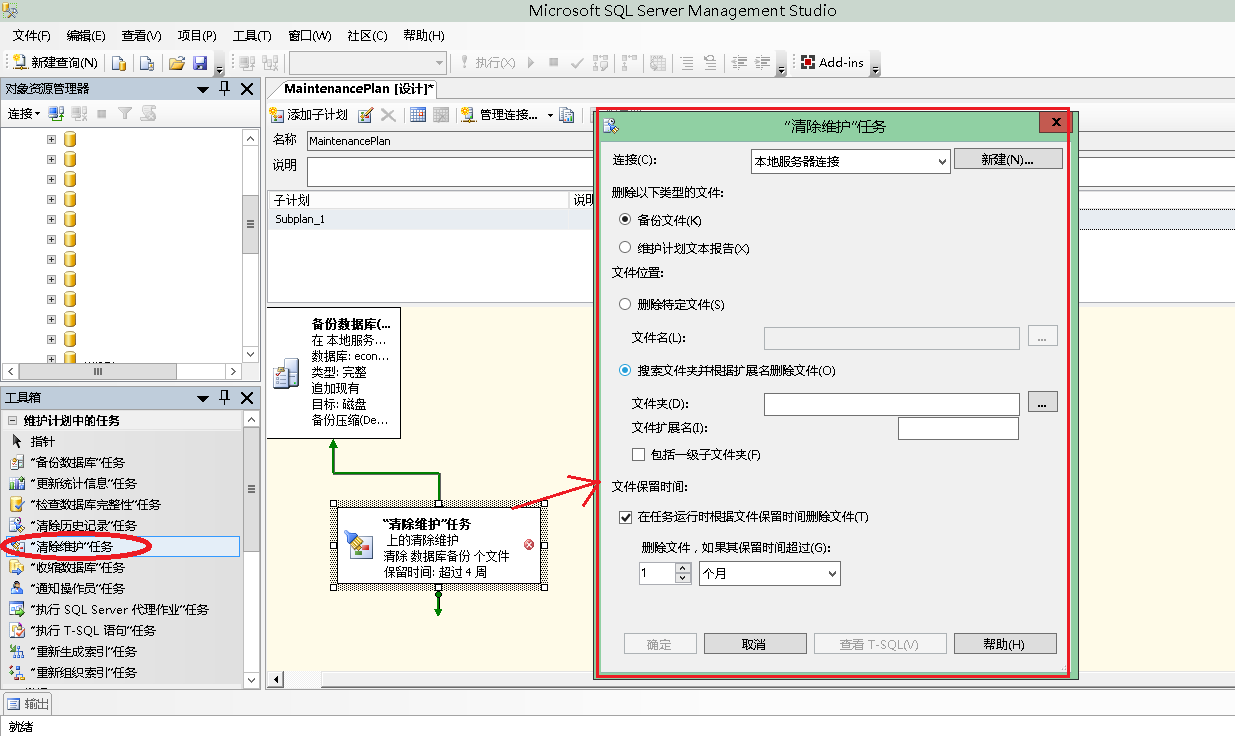Click the 社区(C) menu
The width and height of the screenshot is (1237, 736).
(x=367, y=35)
